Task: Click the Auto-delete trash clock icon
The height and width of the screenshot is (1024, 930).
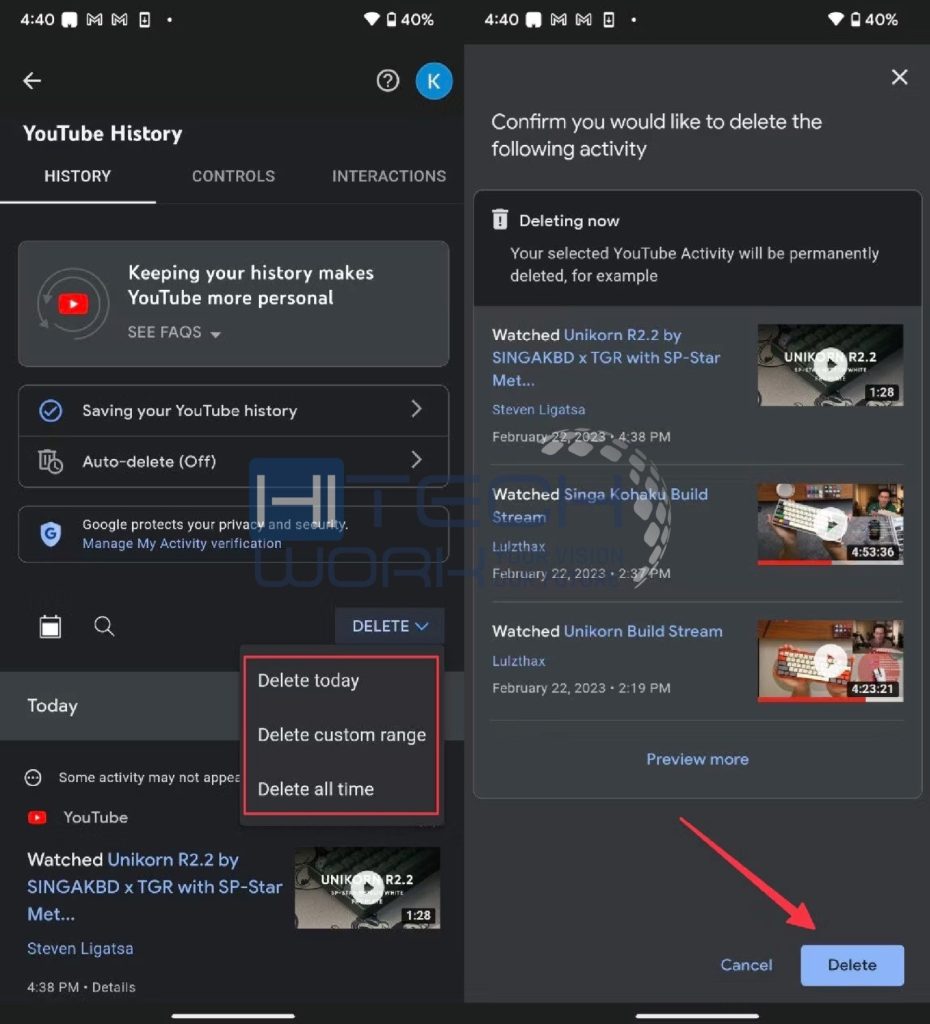Action: 50,461
